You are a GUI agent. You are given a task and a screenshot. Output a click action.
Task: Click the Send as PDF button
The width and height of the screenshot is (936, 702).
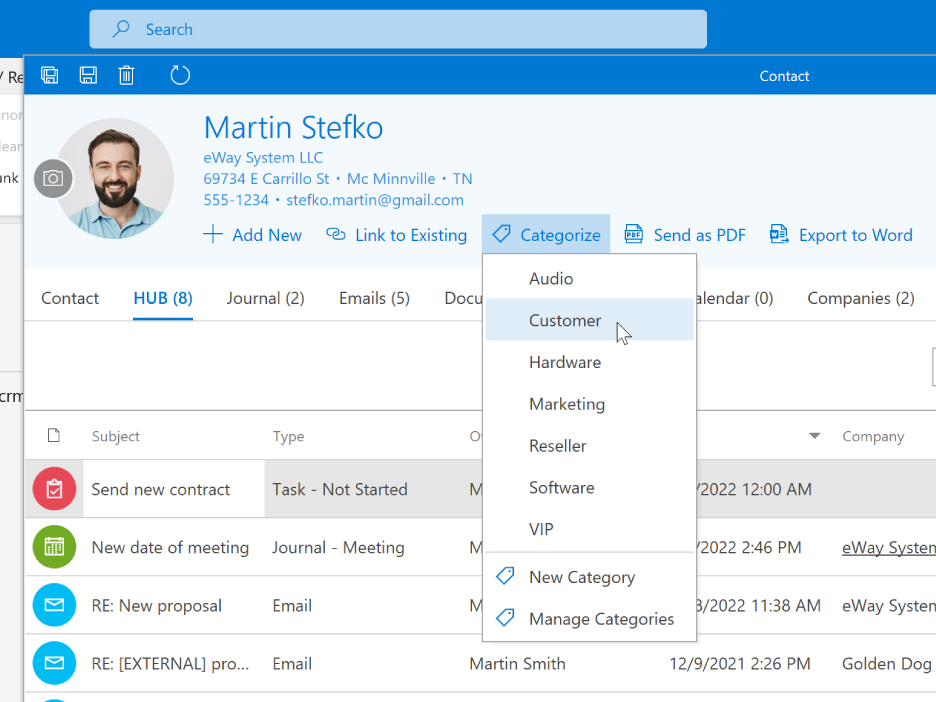(685, 235)
